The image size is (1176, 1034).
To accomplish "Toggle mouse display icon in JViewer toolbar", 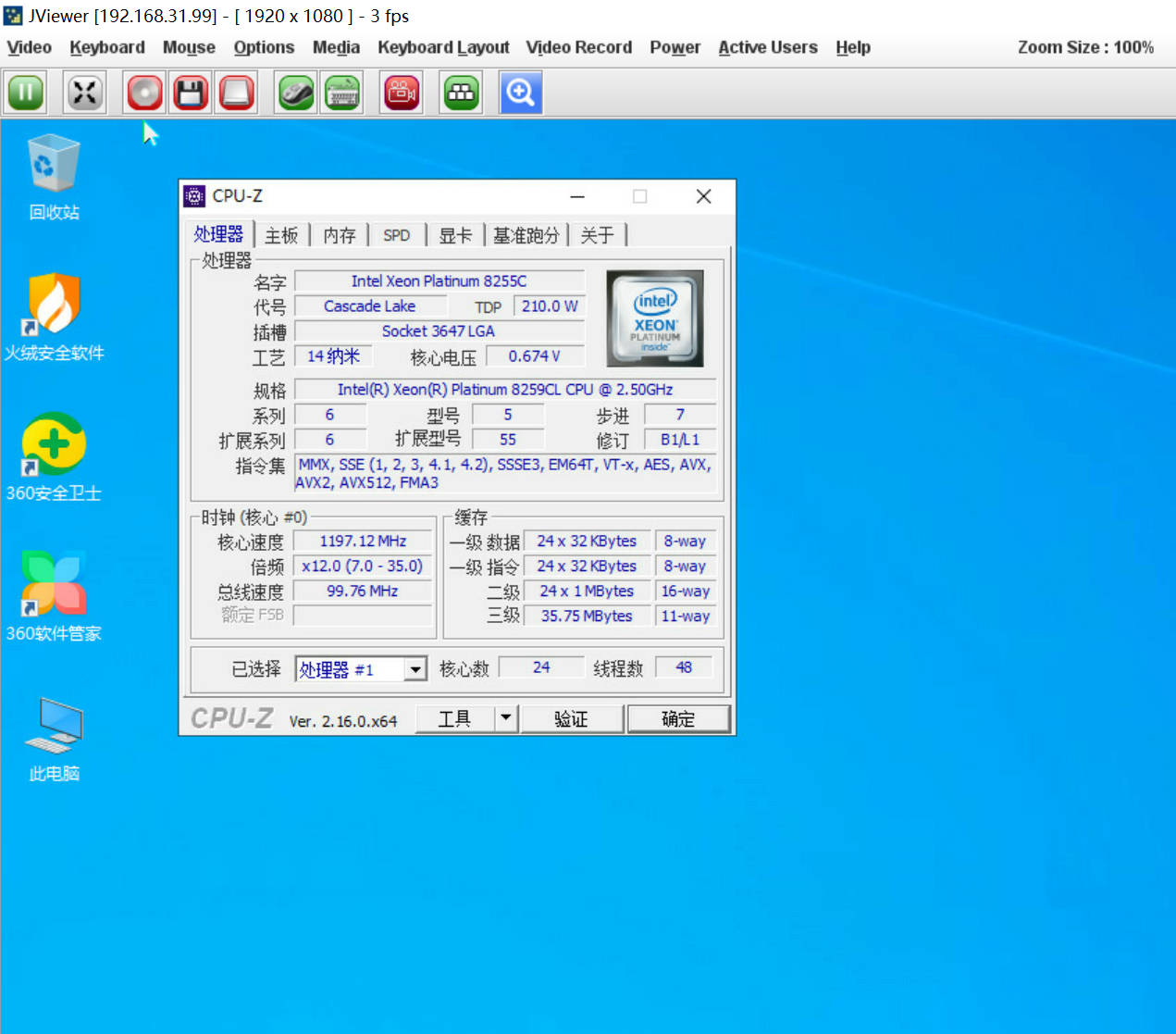I will click(x=296, y=93).
